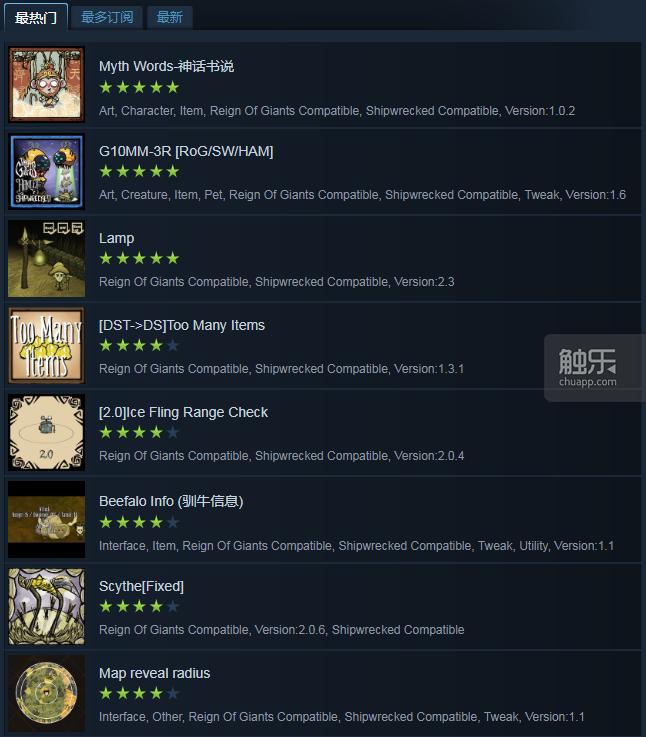The image size is (646, 737).
Task: Click the [2.0]Ice Fling Range Check title
Action: (x=183, y=412)
